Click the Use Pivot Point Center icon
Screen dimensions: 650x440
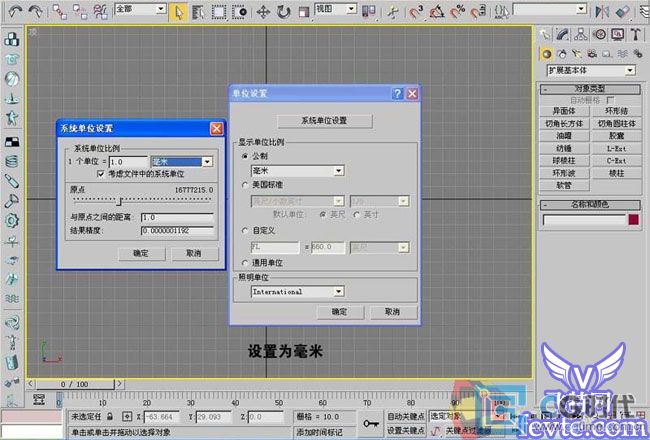pyautogui.click(x=369, y=12)
